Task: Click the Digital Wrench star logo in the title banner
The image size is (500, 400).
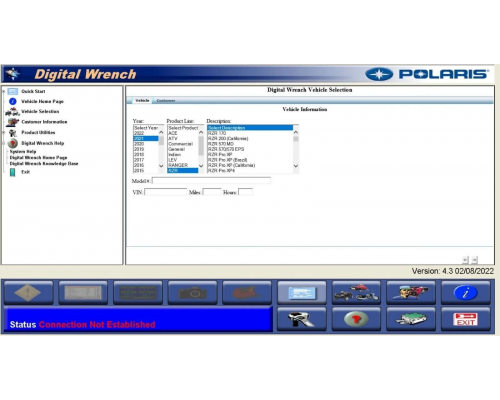Action: (13, 74)
